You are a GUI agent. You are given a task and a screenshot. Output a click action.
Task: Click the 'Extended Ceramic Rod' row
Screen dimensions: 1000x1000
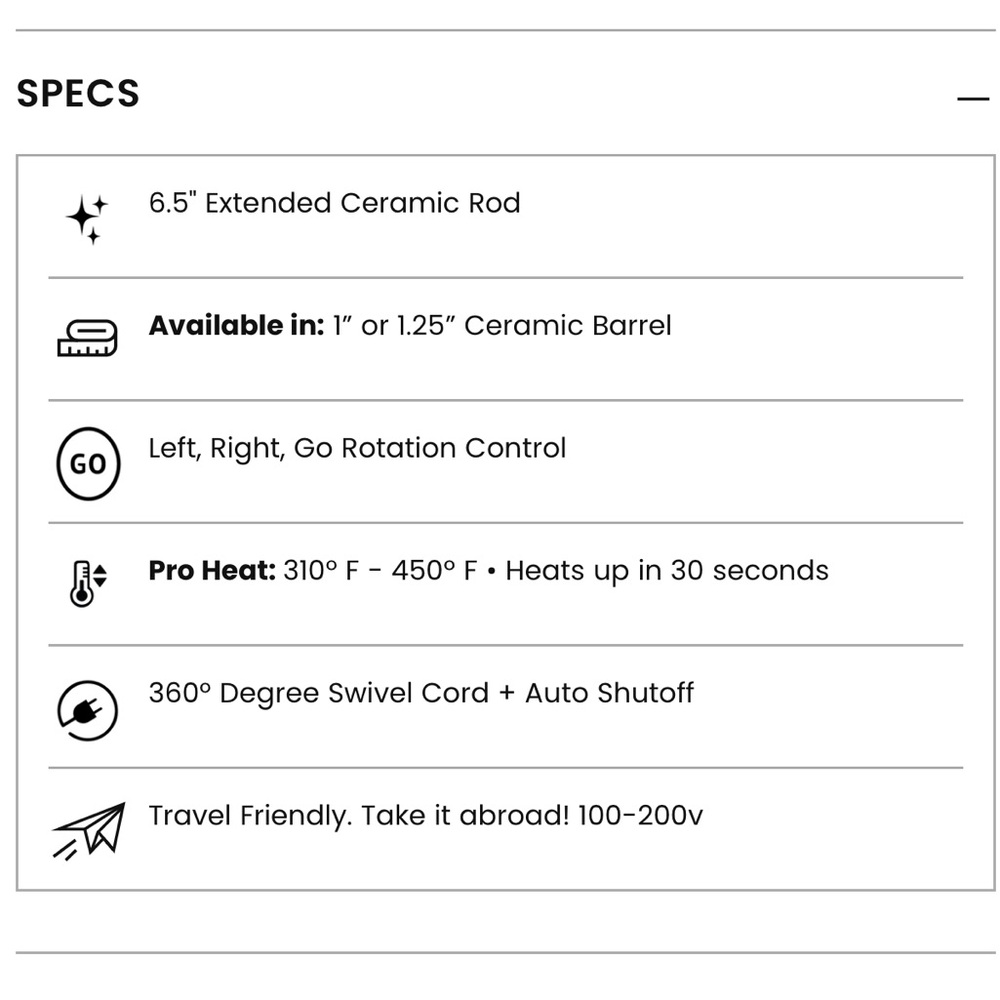(506, 217)
